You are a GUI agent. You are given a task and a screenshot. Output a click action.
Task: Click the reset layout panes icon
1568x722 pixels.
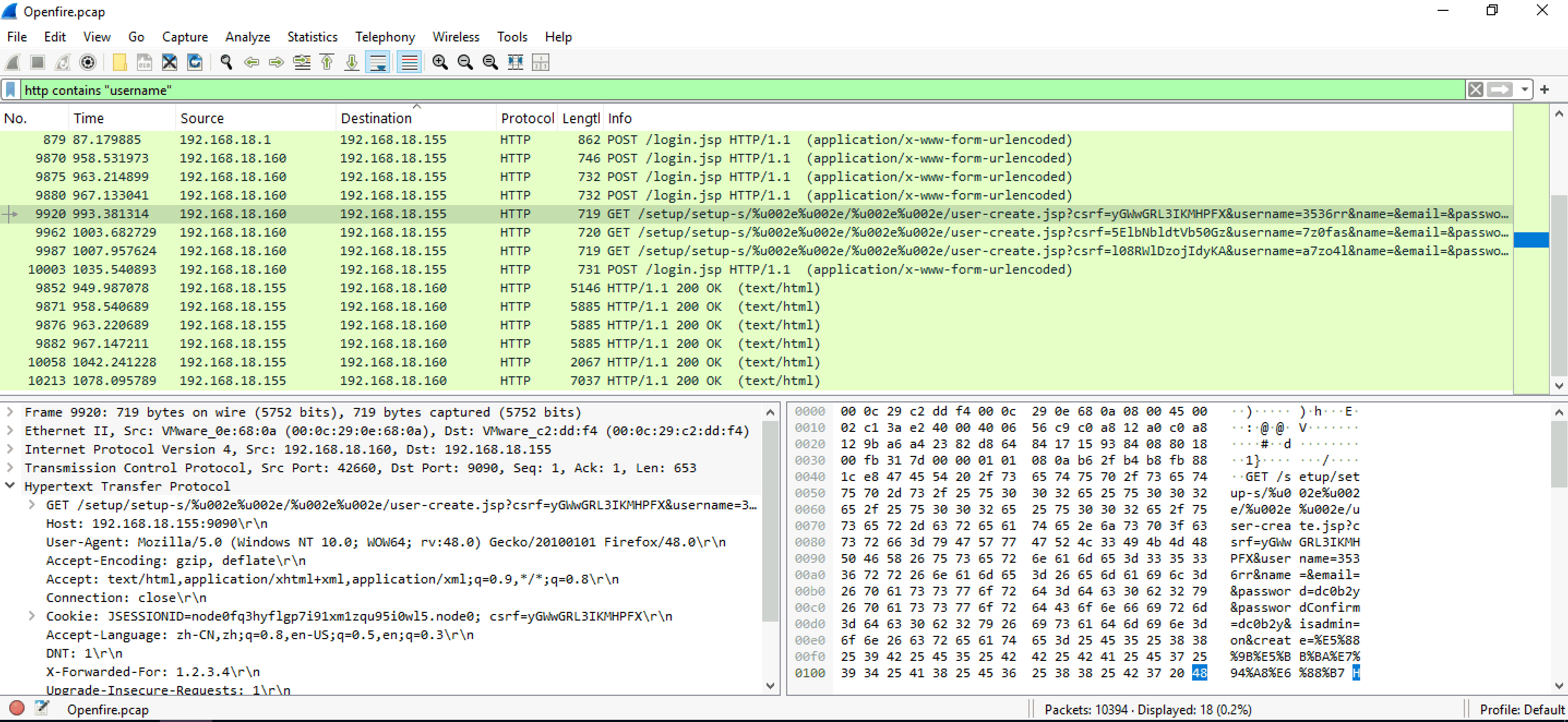coord(541,62)
